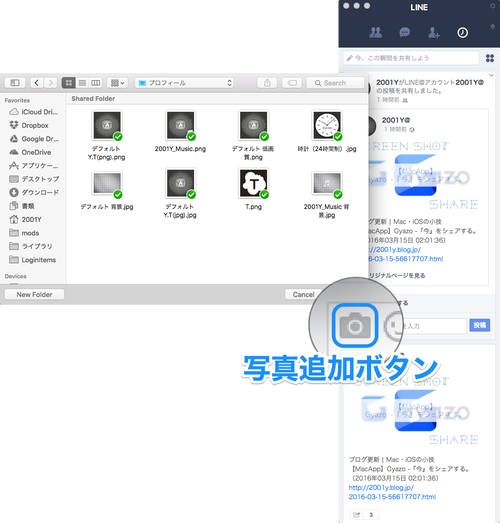The height and width of the screenshot is (523, 500).
Task: Expand the timeline post options chevron
Action: click(x=492, y=75)
